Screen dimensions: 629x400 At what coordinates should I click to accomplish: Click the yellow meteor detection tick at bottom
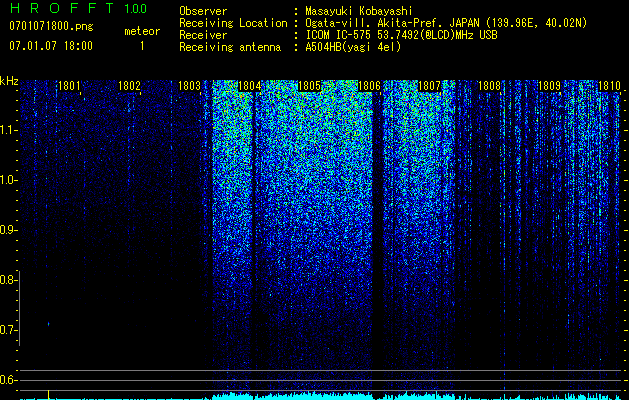pos(49,394)
